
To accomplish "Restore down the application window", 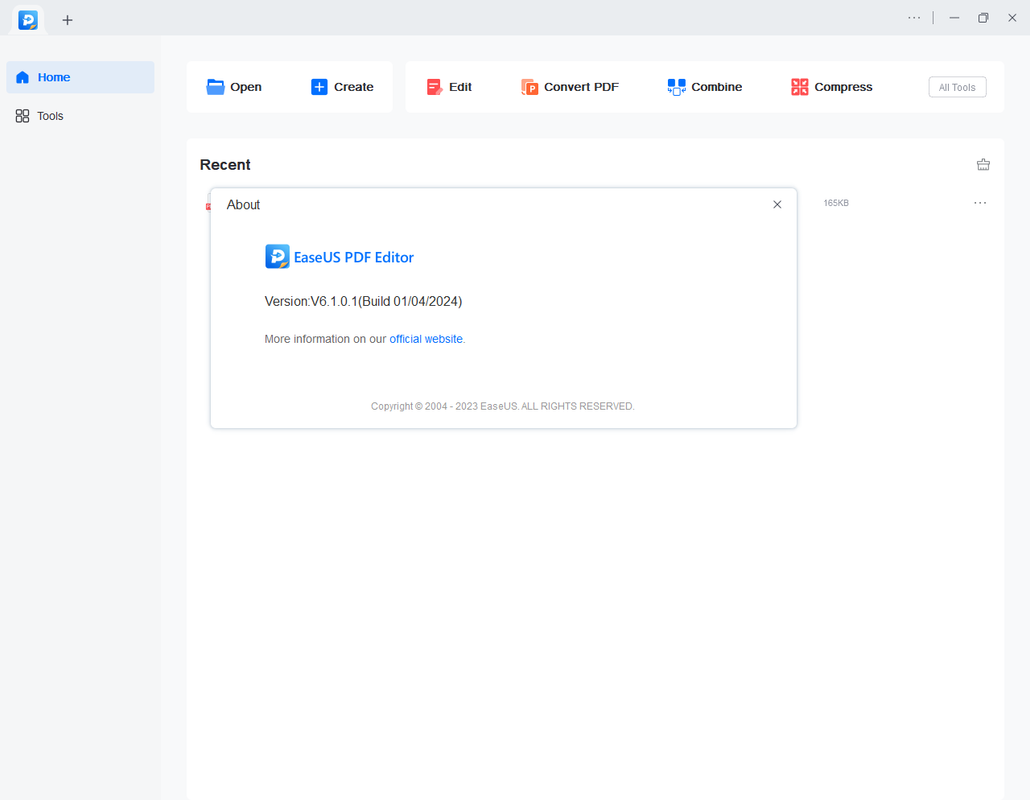I will click(x=983, y=18).
